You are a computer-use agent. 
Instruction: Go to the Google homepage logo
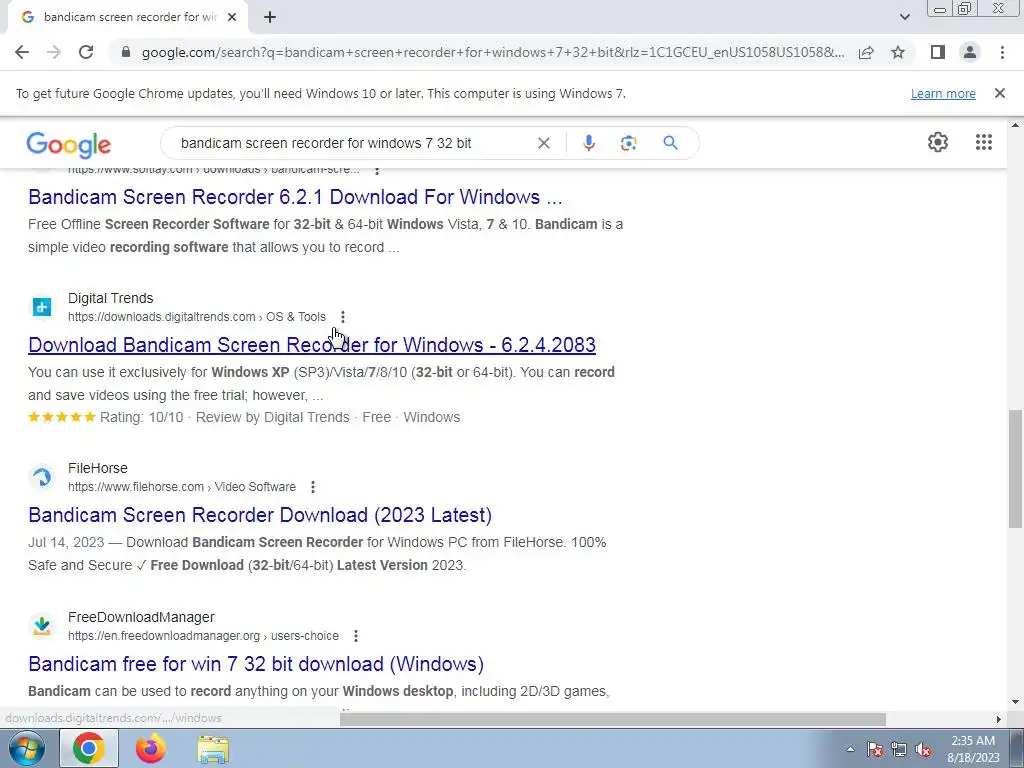tap(69, 144)
